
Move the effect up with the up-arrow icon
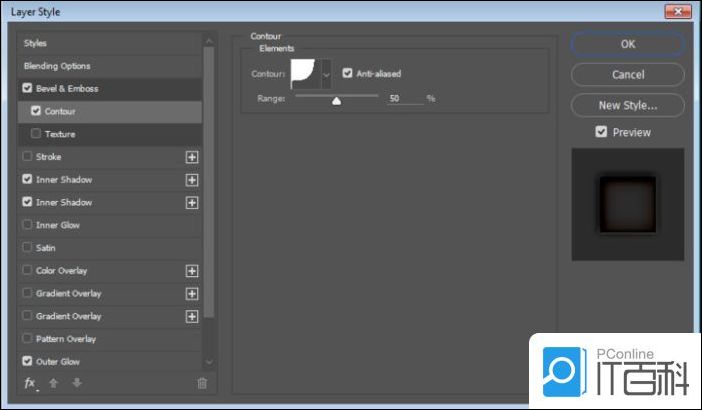pos(53,383)
